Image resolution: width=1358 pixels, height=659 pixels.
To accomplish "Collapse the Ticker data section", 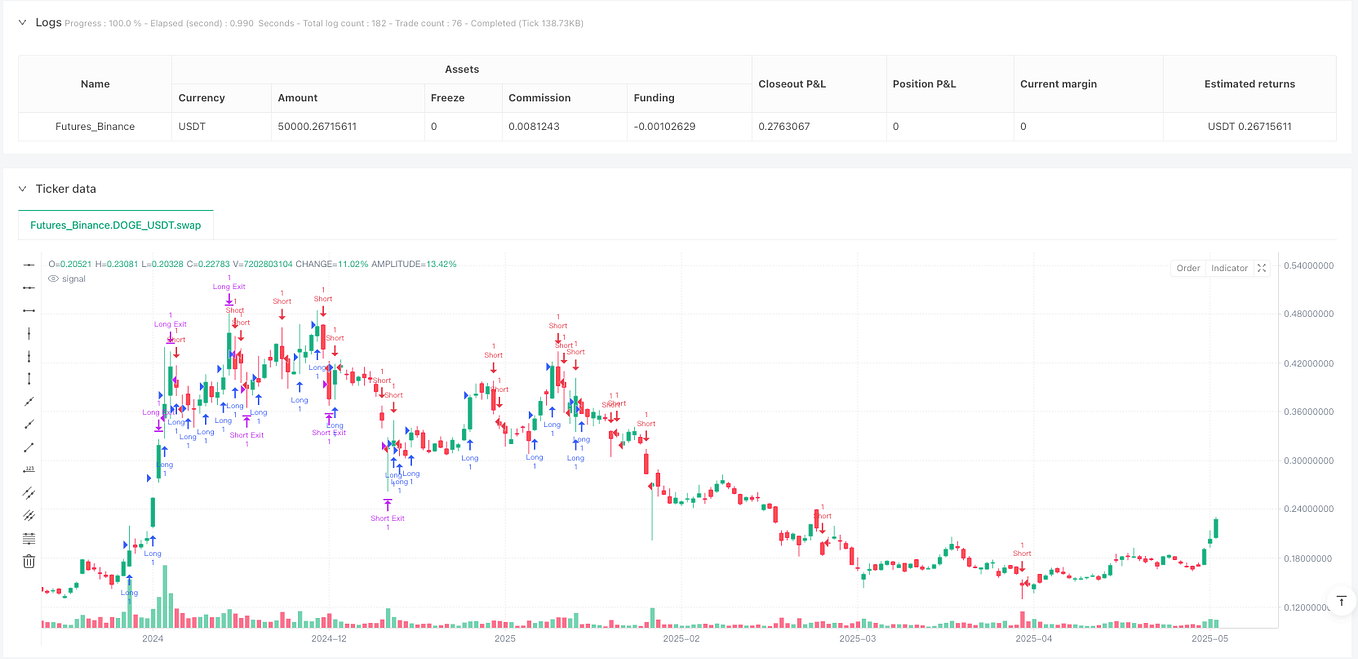I will pyautogui.click(x=22, y=188).
